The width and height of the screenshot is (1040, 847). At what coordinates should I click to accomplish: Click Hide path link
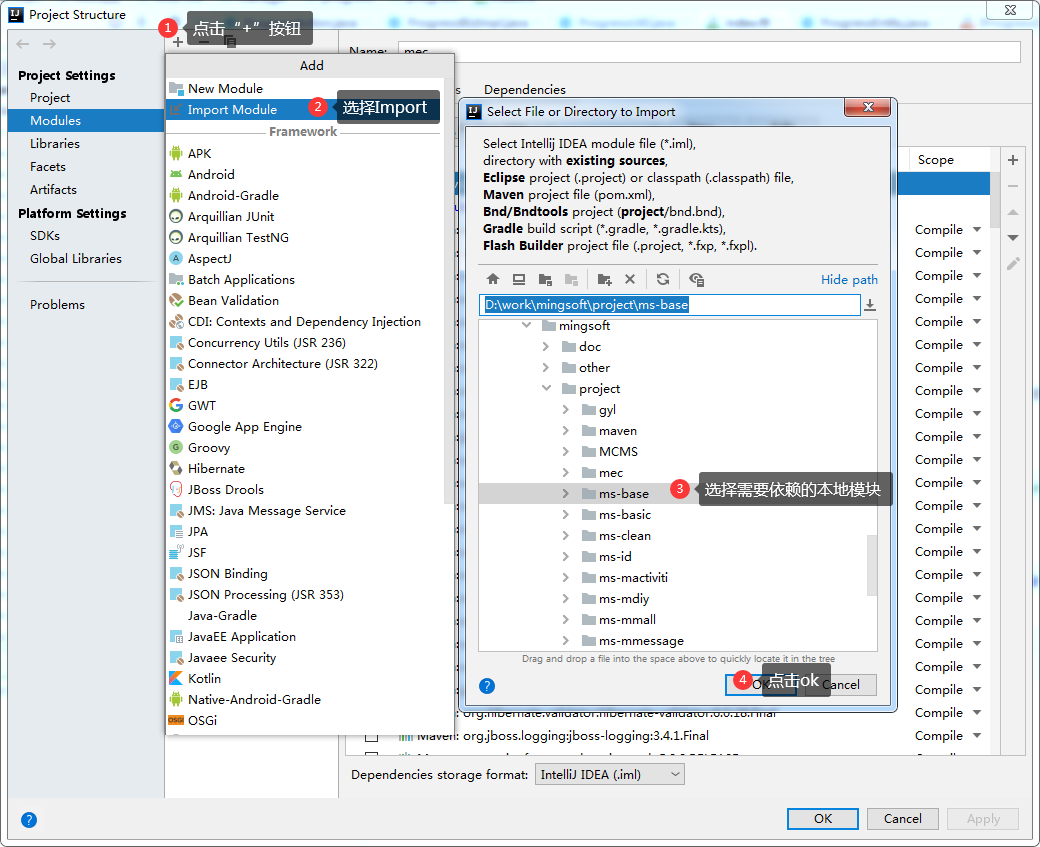tap(849, 280)
